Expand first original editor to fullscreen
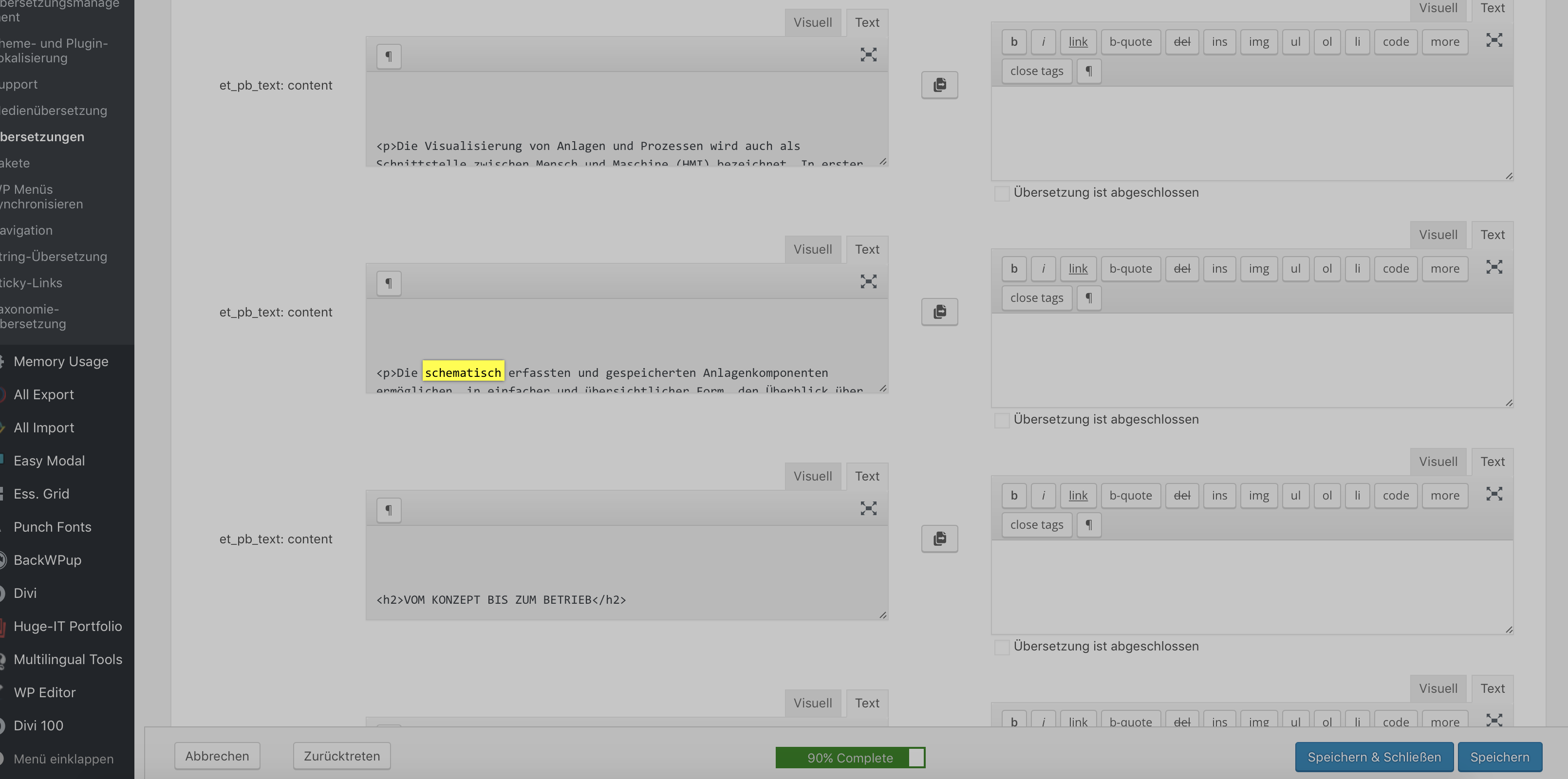1568x779 pixels. [868, 55]
